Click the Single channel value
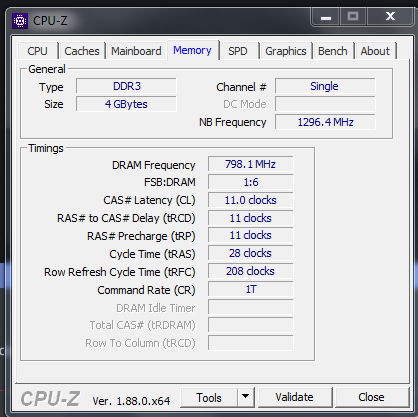 pyautogui.click(x=325, y=86)
